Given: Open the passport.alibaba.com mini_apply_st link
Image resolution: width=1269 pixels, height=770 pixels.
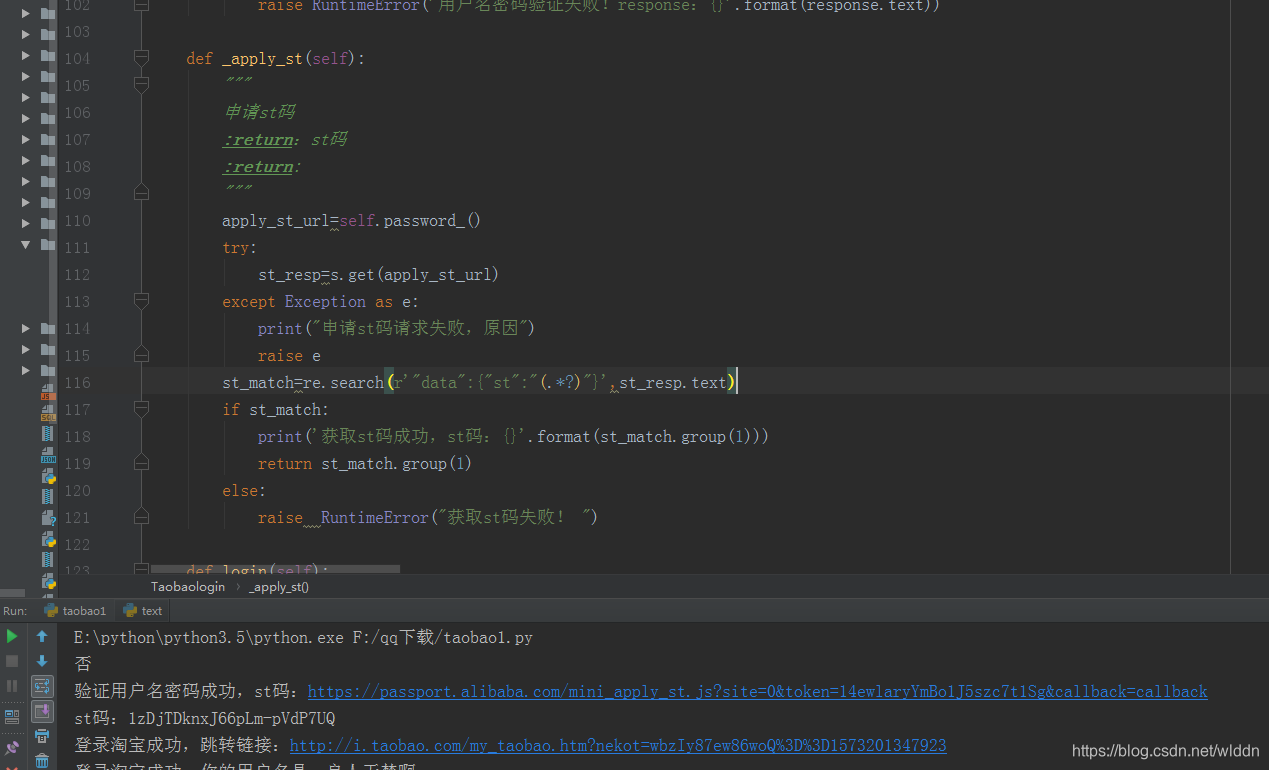Looking at the screenshot, I should point(757,691).
